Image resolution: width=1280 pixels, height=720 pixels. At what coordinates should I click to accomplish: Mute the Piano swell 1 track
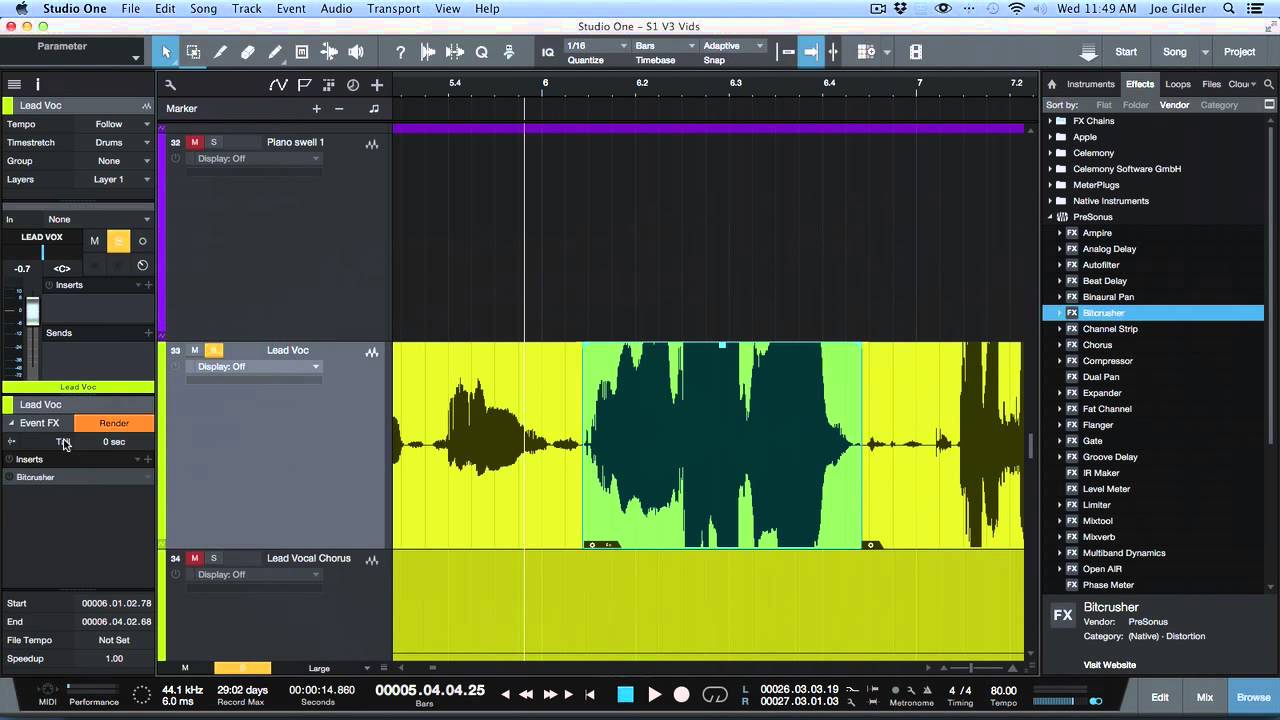pos(195,142)
